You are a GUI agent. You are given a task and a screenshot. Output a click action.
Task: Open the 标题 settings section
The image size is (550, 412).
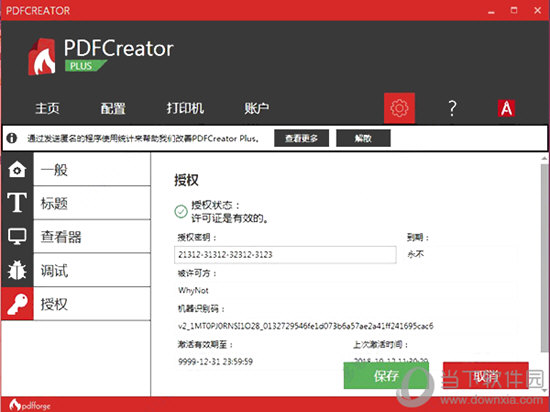point(92,203)
